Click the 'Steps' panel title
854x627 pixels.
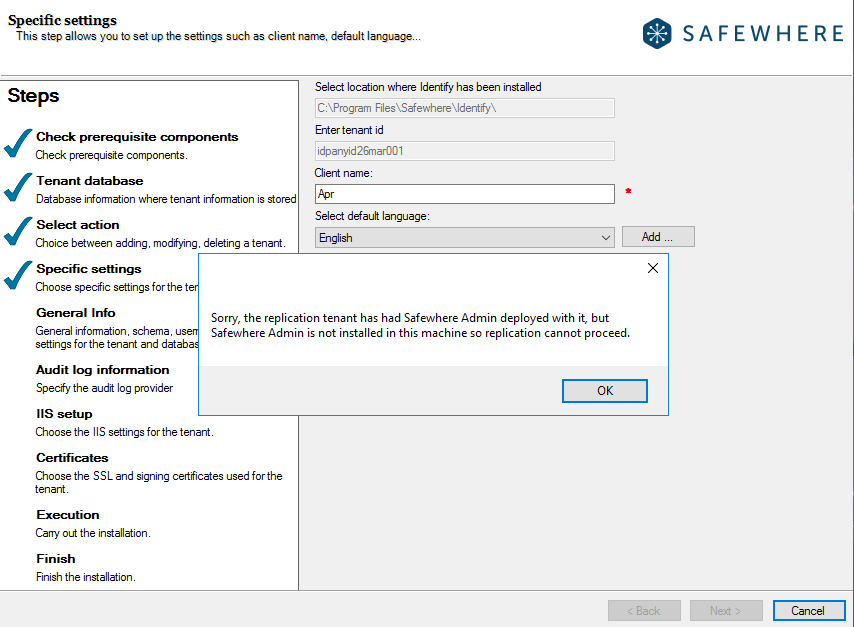[33, 96]
